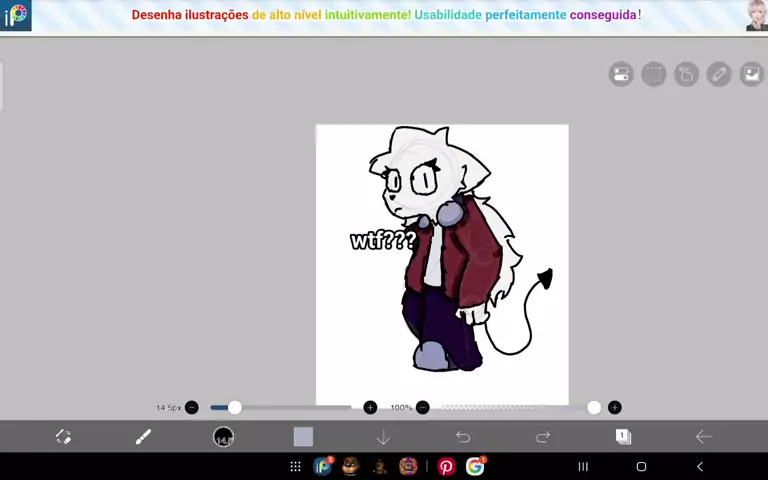Image resolution: width=768 pixels, height=480 pixels.
Task: Increase brush thickness with the plus button
Action: [370, 408]
